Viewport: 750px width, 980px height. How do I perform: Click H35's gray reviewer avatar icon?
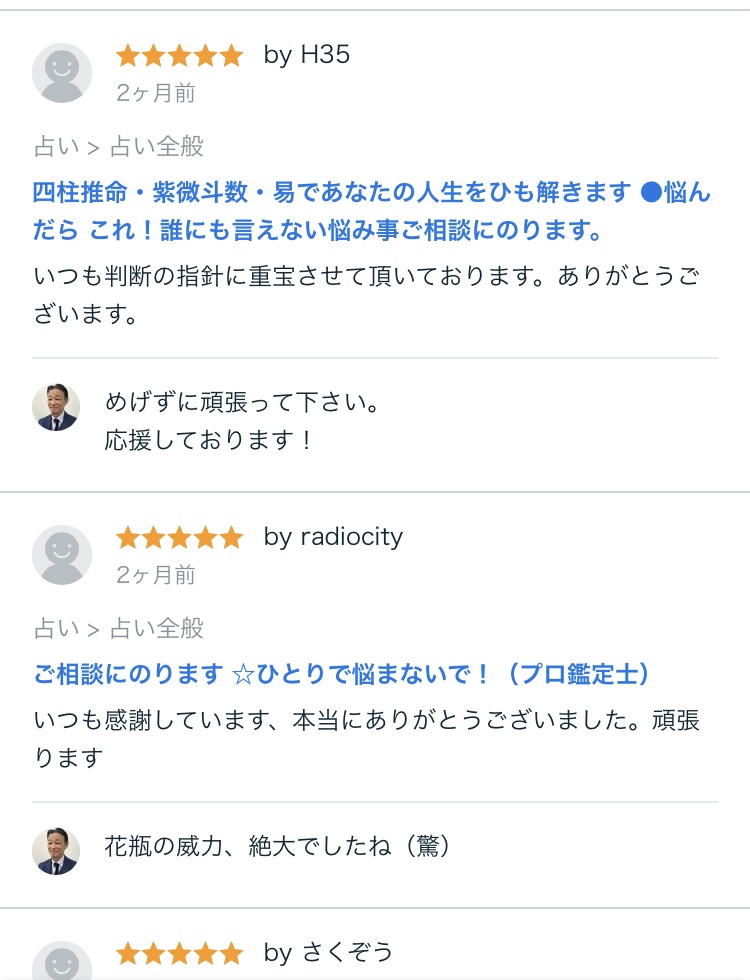[62, 73]
